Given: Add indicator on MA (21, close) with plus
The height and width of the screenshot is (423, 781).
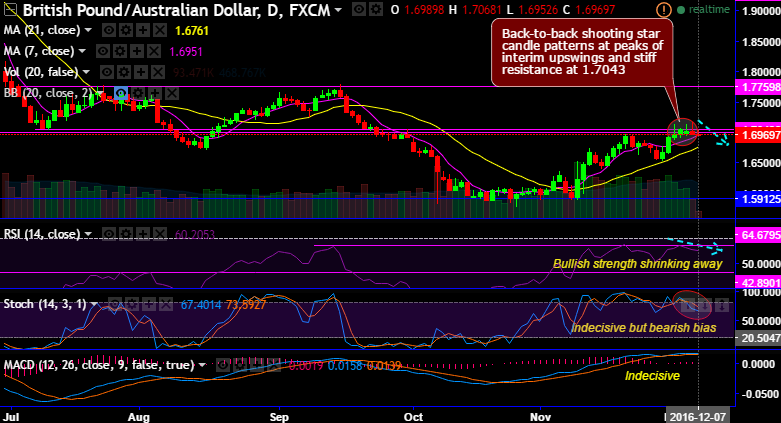Looking at the screenshot, I should (x=142, y=30).
